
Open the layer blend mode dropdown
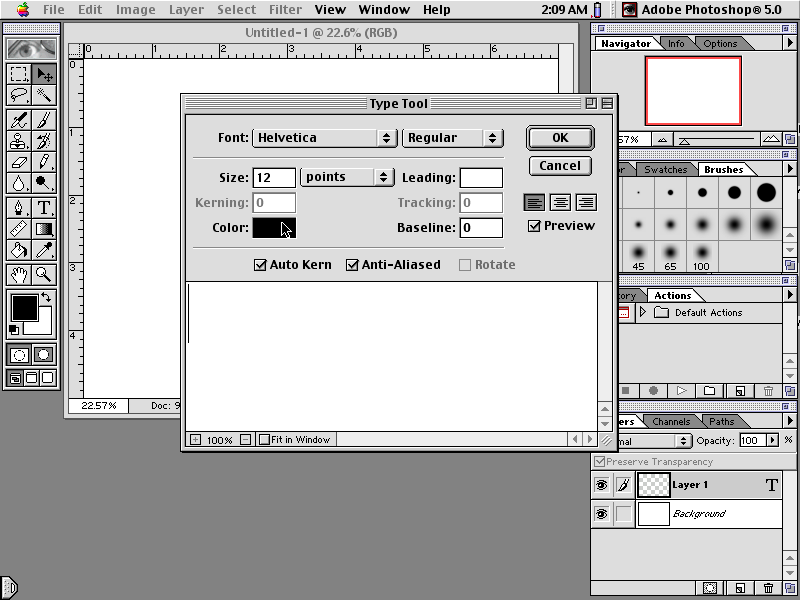click(655, 441)
